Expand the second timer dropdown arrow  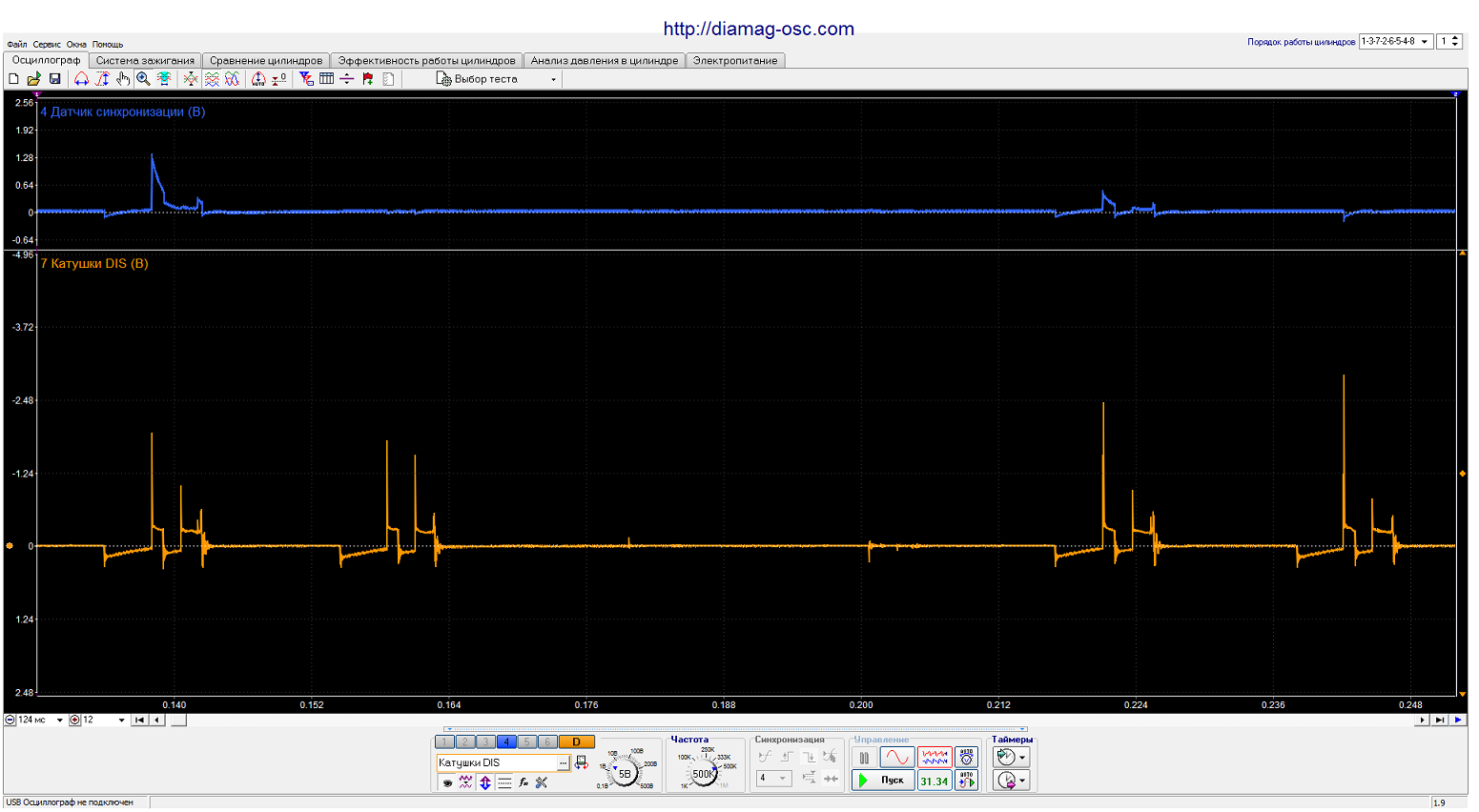point(1022,782)
